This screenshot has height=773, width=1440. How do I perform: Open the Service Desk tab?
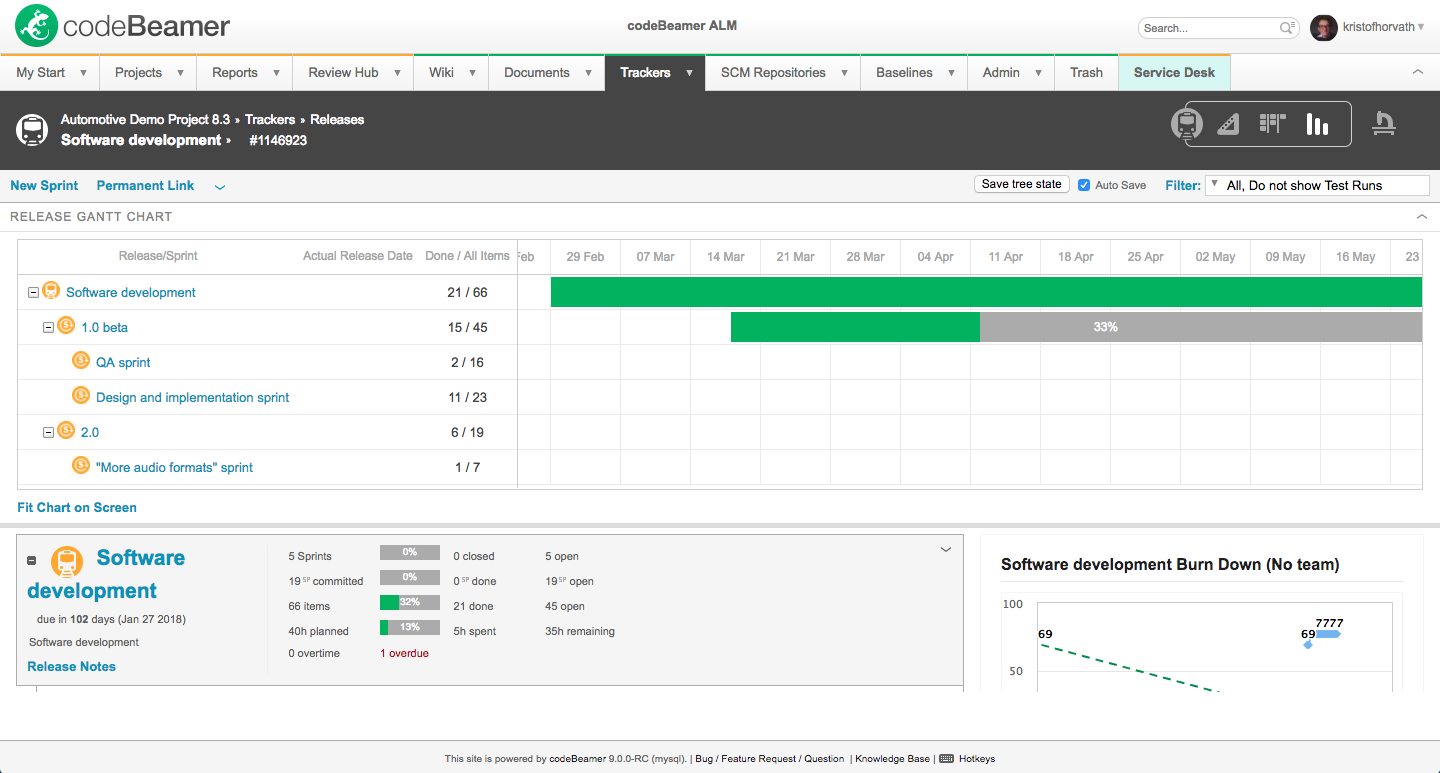pyautogui.click(x=1174, y=73)
